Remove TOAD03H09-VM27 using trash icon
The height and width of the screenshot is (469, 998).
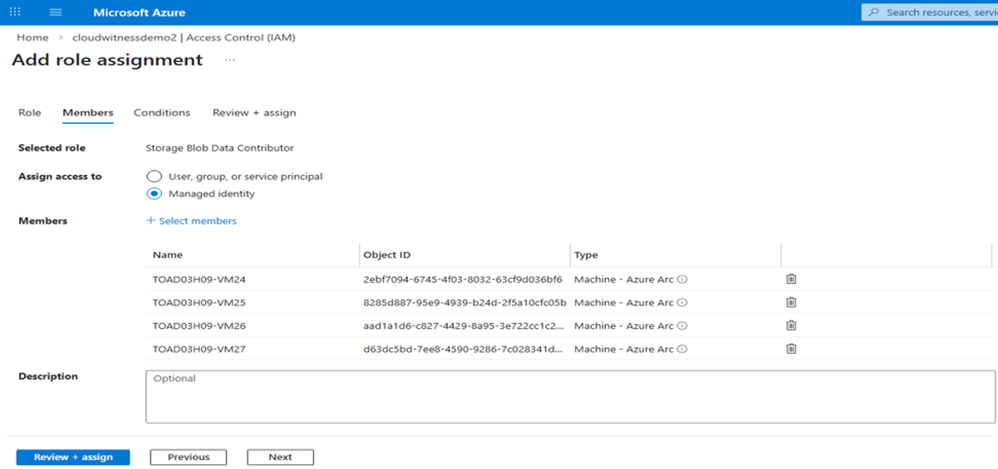pyautogui.click(x=791, y=349)
